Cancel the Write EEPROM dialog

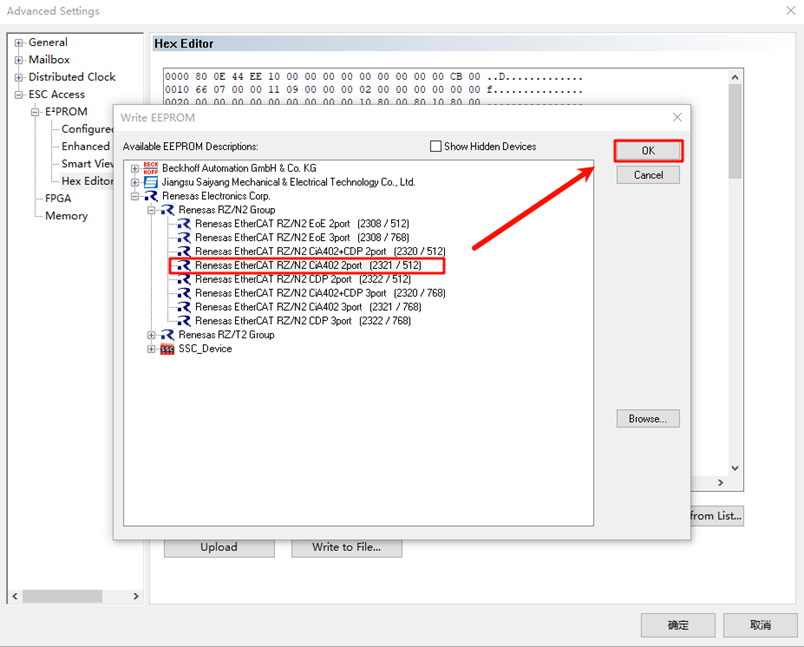pyautogui.click(x=648, y=175)
